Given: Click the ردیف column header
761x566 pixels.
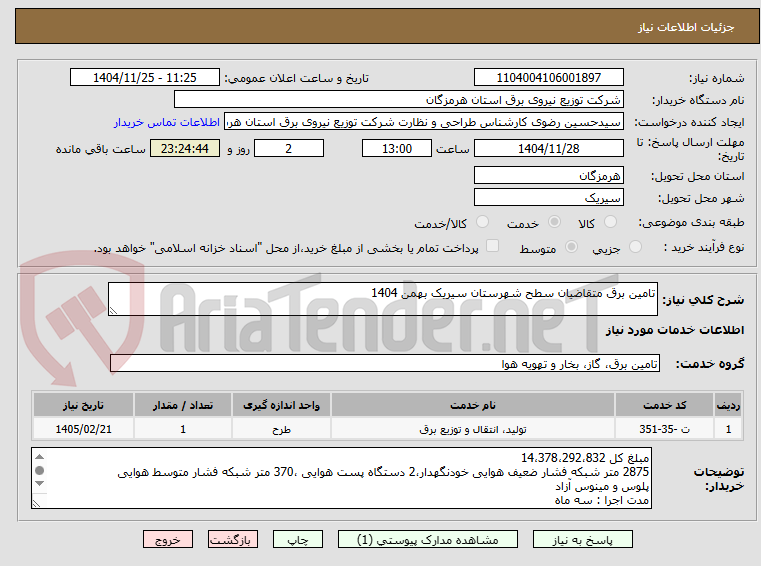Looking at the screenshot, I should pyautogui.click(x=728, y=405).
